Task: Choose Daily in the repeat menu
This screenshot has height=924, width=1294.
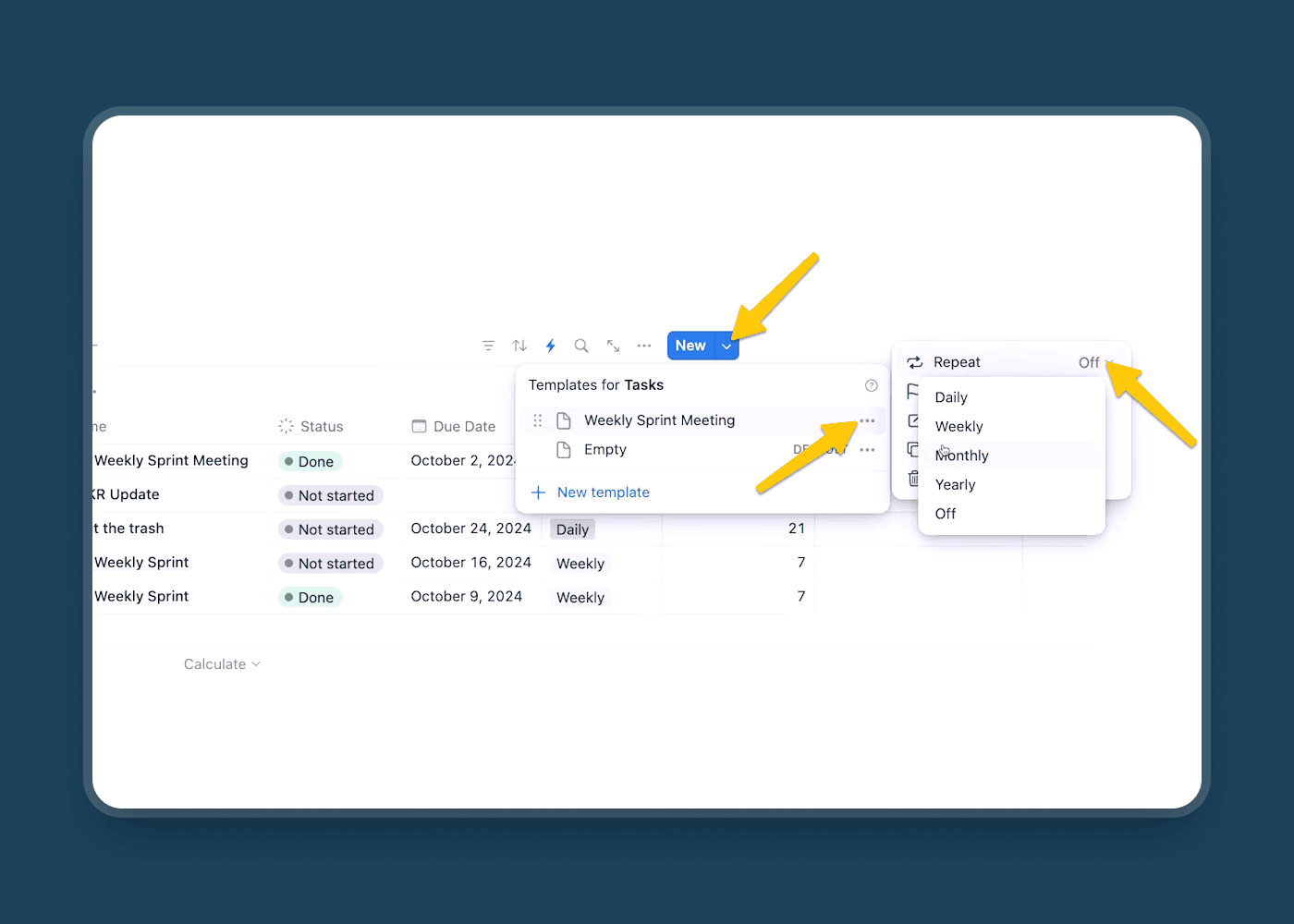Action: click(x=951, y=397)
